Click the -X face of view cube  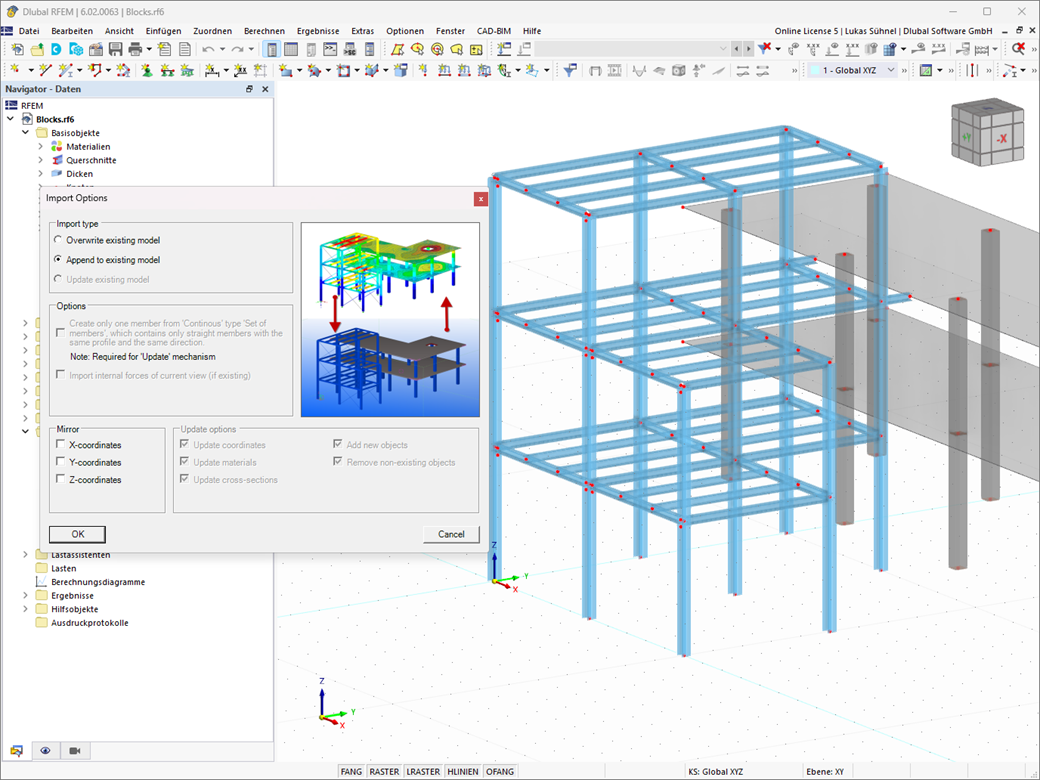coord(1002,138)
